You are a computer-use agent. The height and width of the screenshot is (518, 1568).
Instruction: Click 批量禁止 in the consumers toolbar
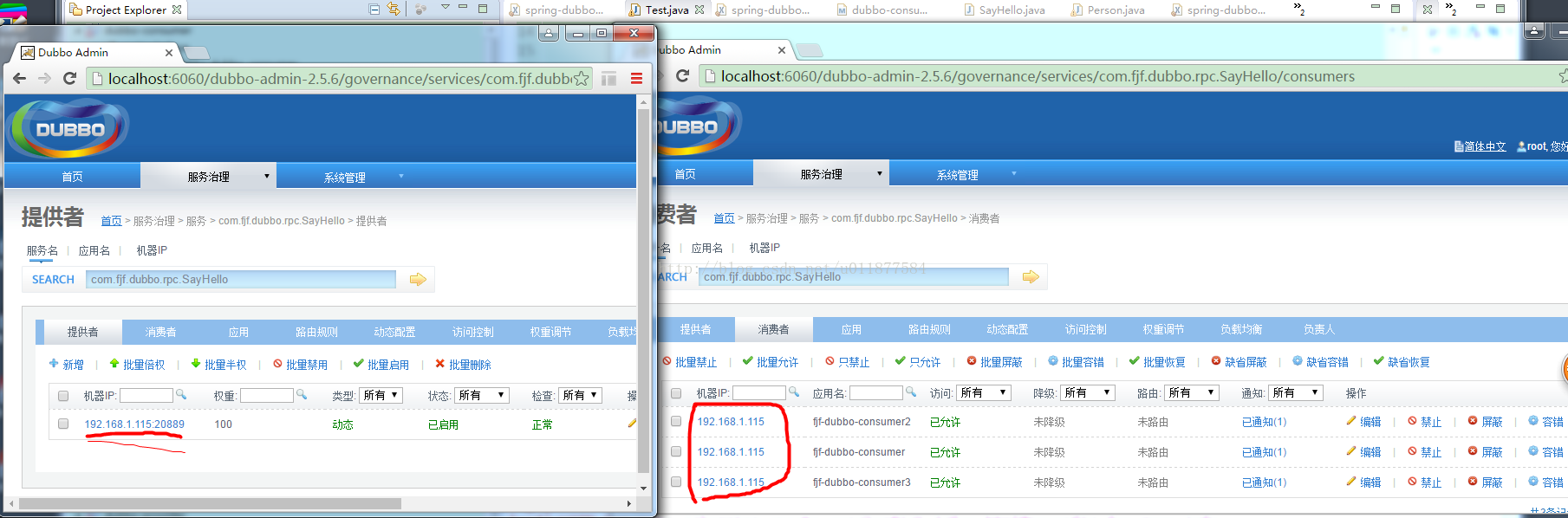click(x=690, y=362)
